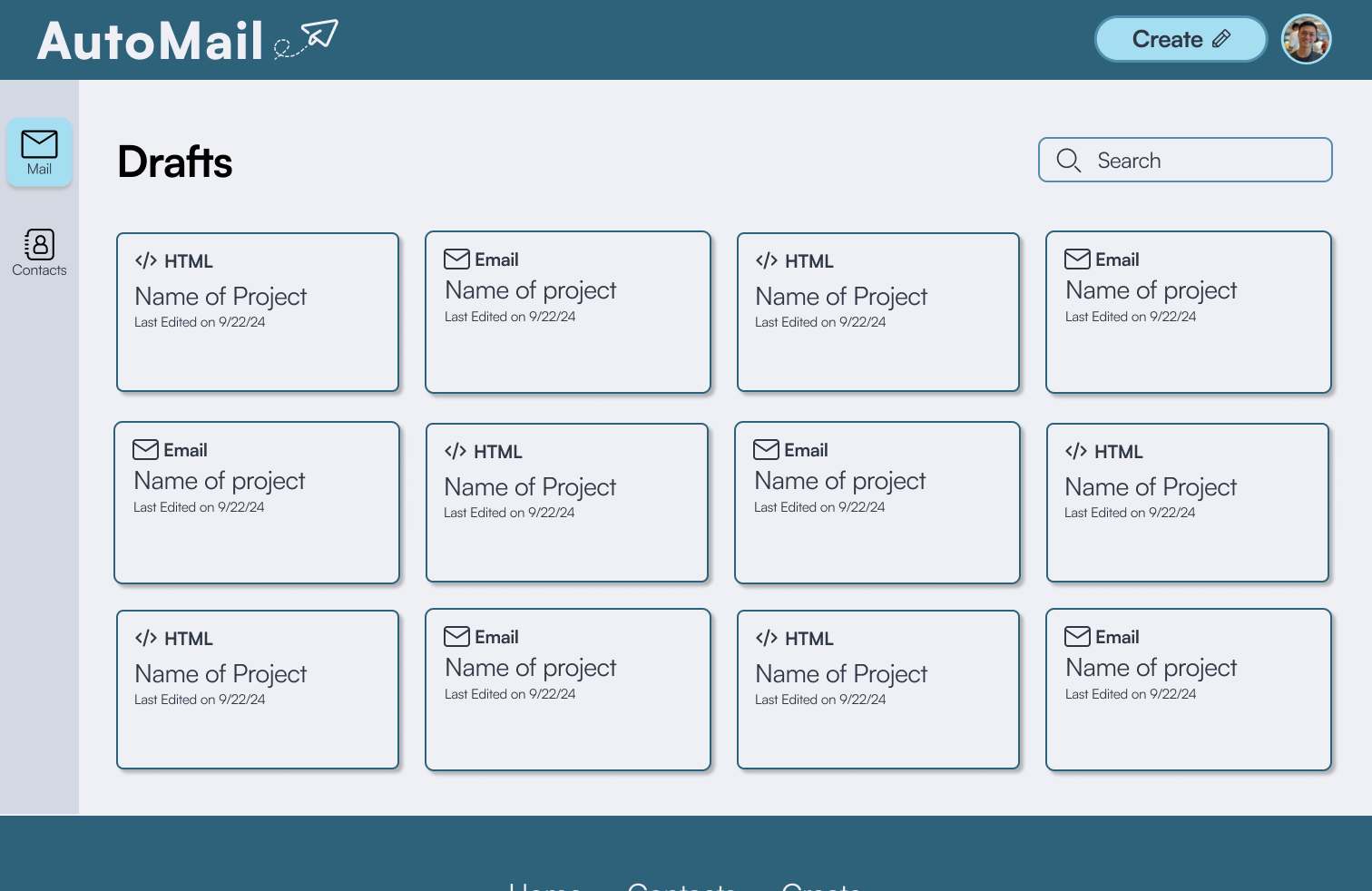1372x891 pixels.
Task: Click 'Last Edited on 9/22/24' in top row first card
Action: tap(200, 322)
